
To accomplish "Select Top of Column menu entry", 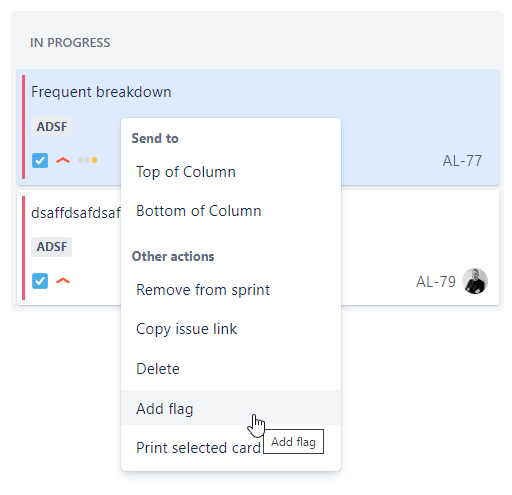I will click(x=231, y=172).
